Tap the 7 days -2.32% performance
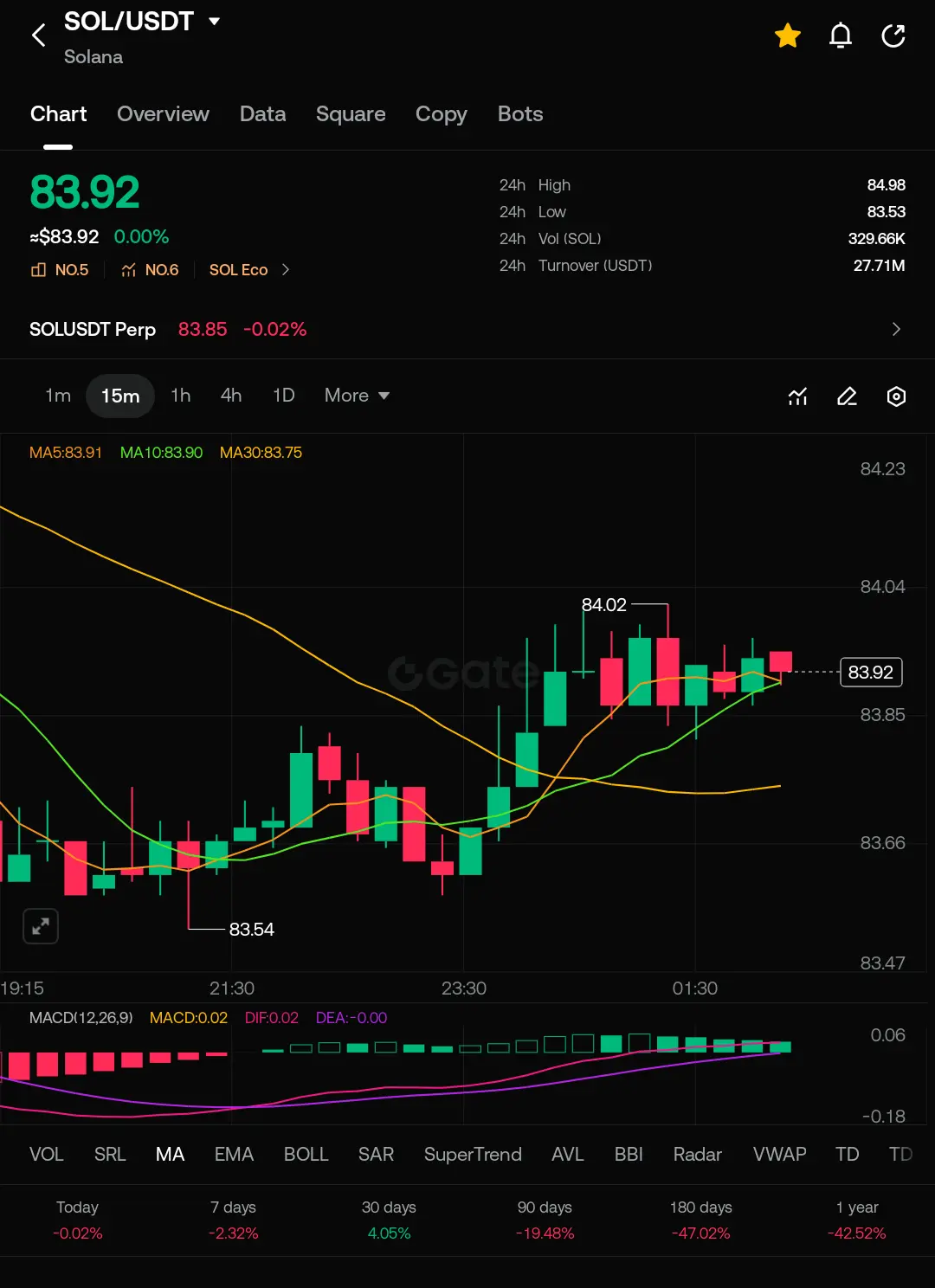This screenshot has height=1288, width=935. [234, 1220]
